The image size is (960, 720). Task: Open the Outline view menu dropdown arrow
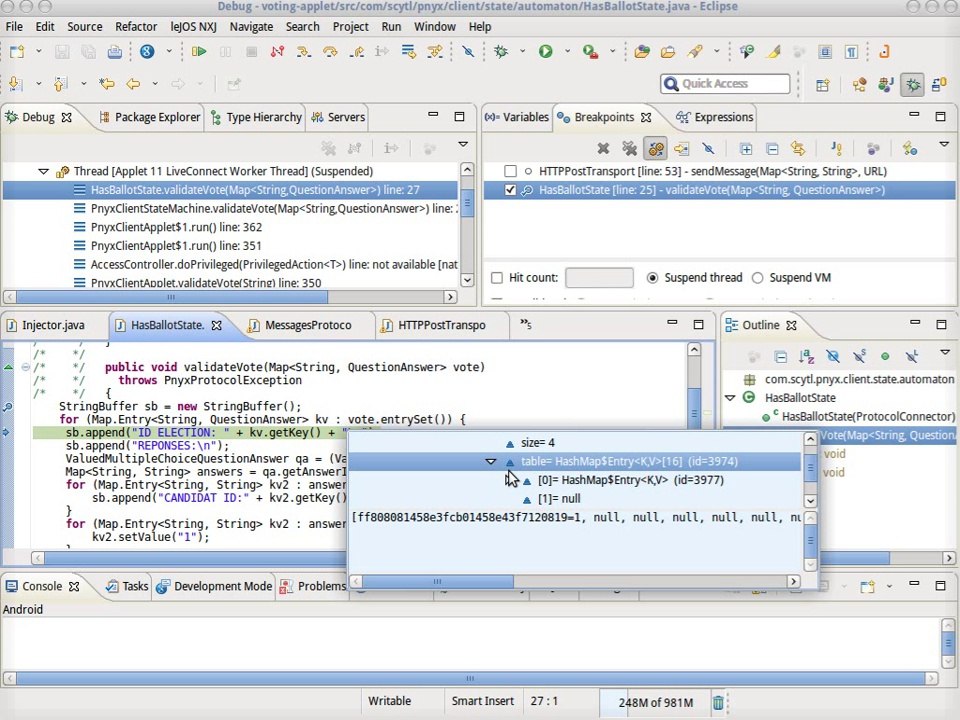[x=945, y=352]
